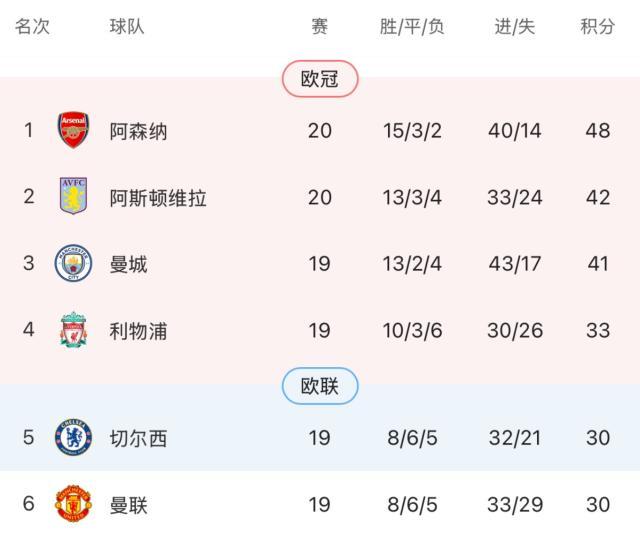
Task: Open the 阿森纳 team name
Action: (139, 131)
